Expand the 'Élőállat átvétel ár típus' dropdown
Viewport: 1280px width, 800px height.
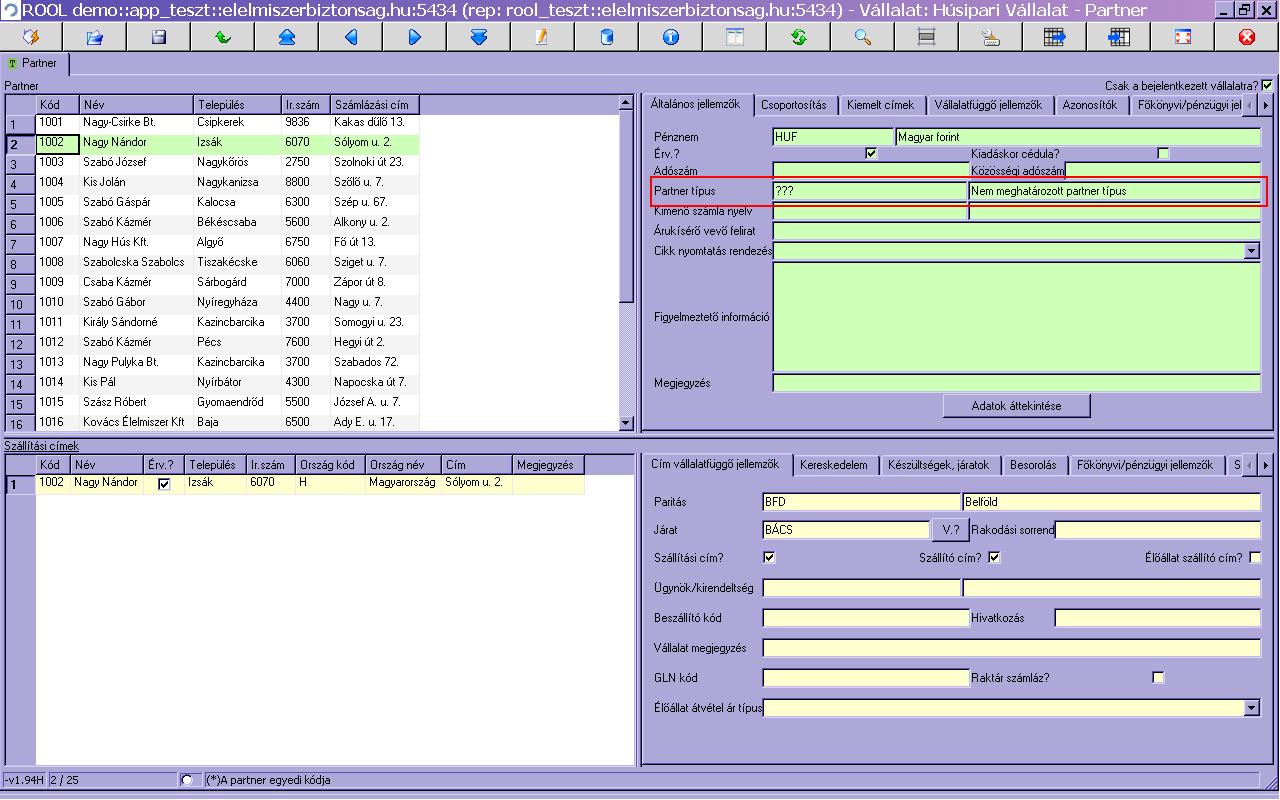click(x=1252, y=708)
